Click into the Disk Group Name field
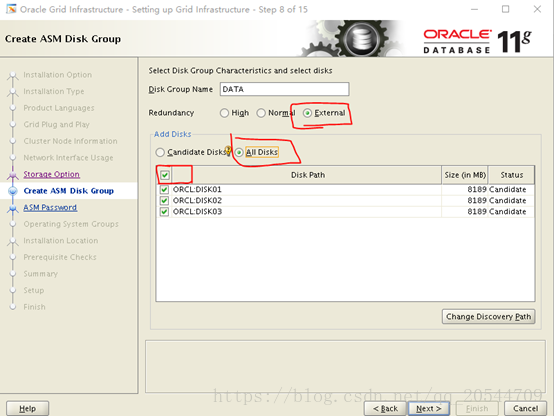This screenshot has height=416, width=554. click(x=284, y=89)
